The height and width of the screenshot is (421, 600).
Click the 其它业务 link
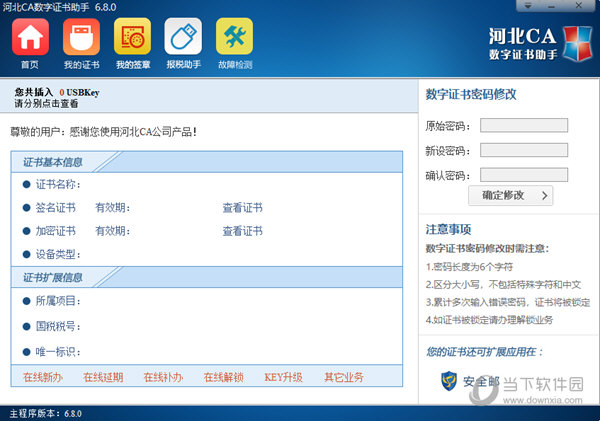(344, 377)
